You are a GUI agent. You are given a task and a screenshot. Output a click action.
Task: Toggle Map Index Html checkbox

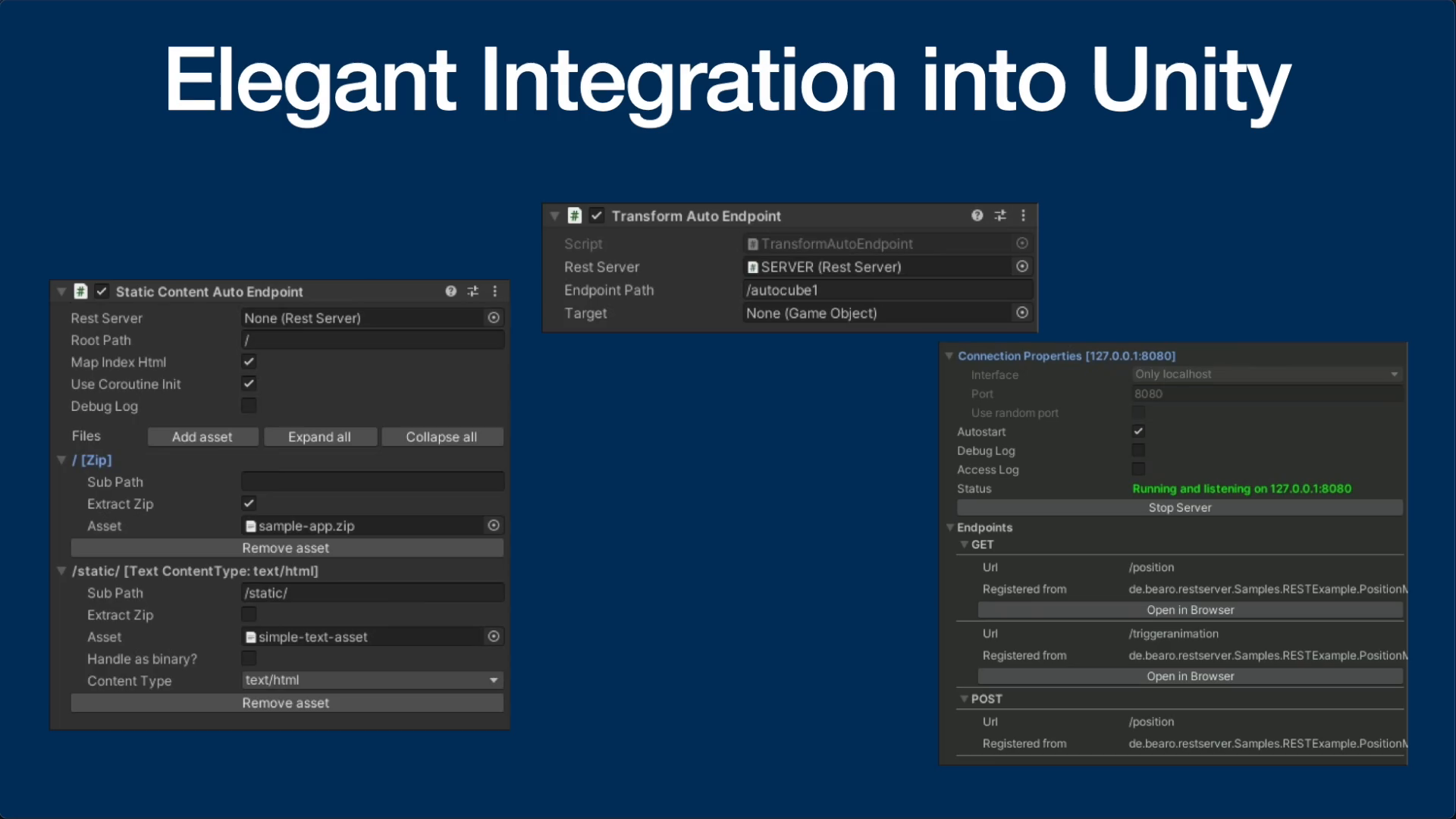(x=249, y=362)
